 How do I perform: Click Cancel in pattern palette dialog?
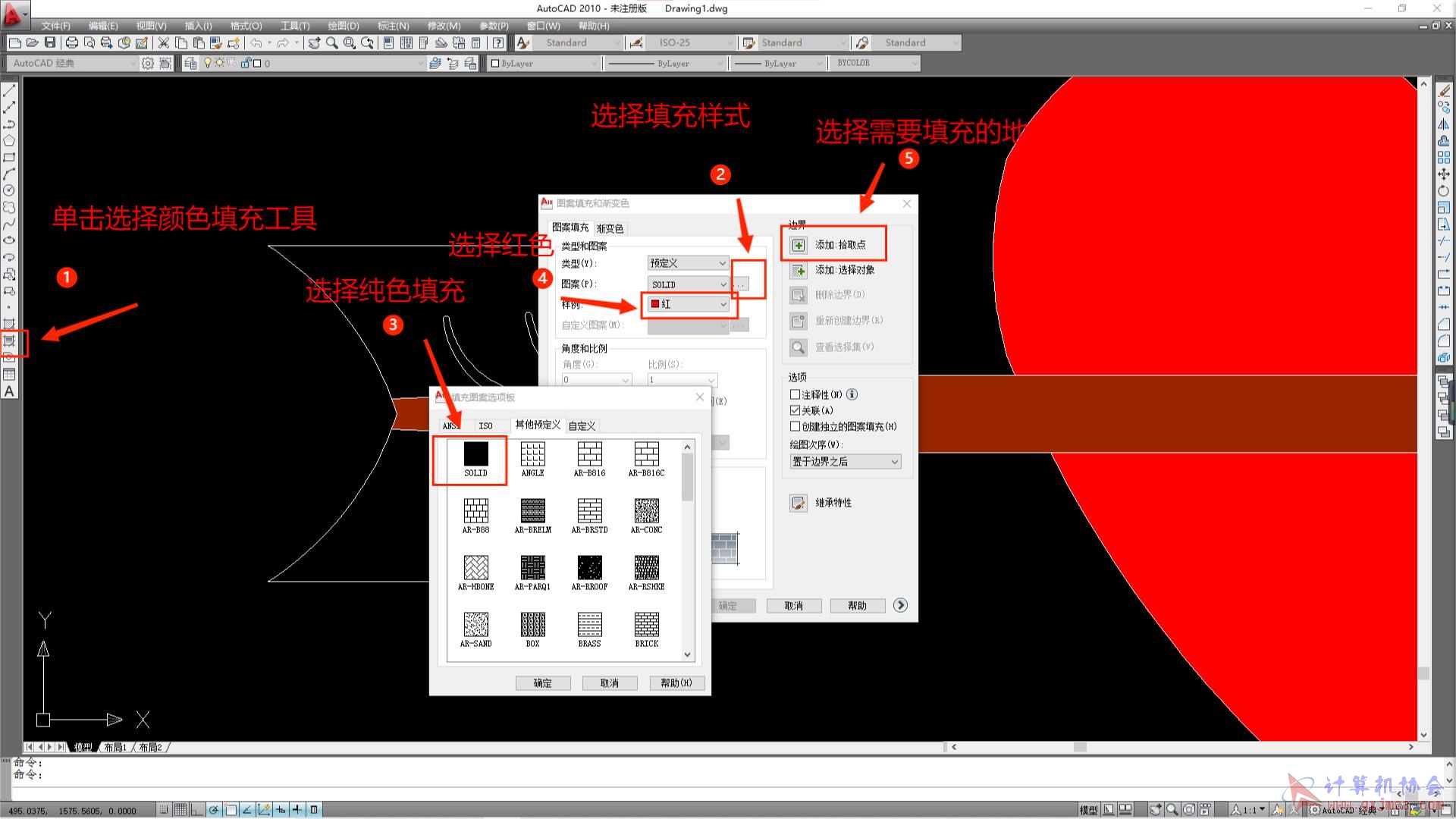pos(610,683)
